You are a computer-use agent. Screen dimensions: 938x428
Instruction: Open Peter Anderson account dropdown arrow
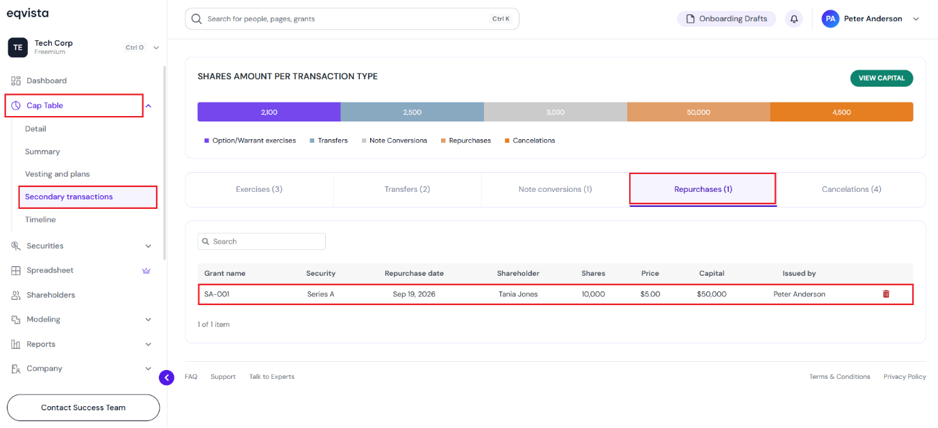[x=915, y=19]
